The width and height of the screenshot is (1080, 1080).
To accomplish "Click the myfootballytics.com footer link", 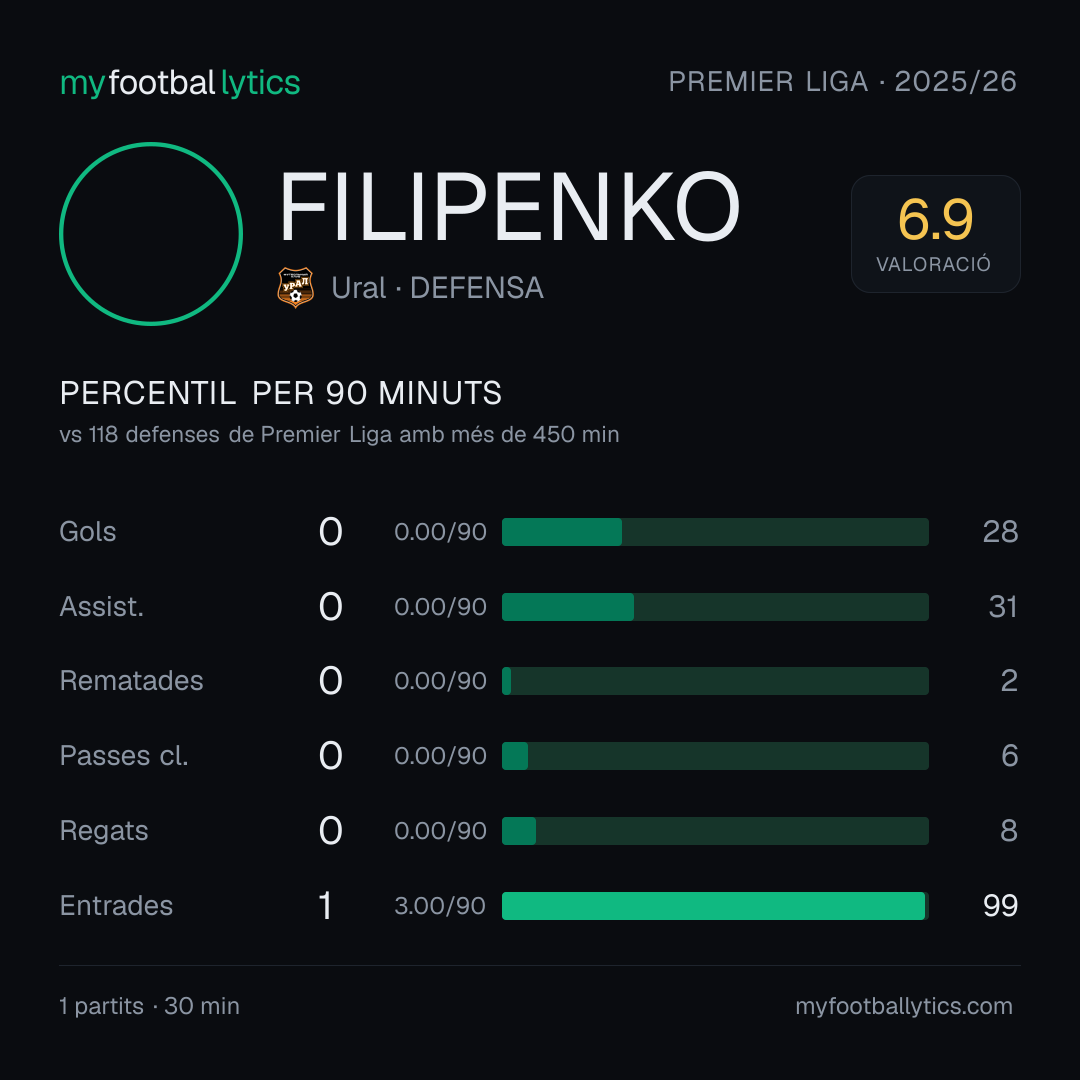I will tap(904, 1006).
